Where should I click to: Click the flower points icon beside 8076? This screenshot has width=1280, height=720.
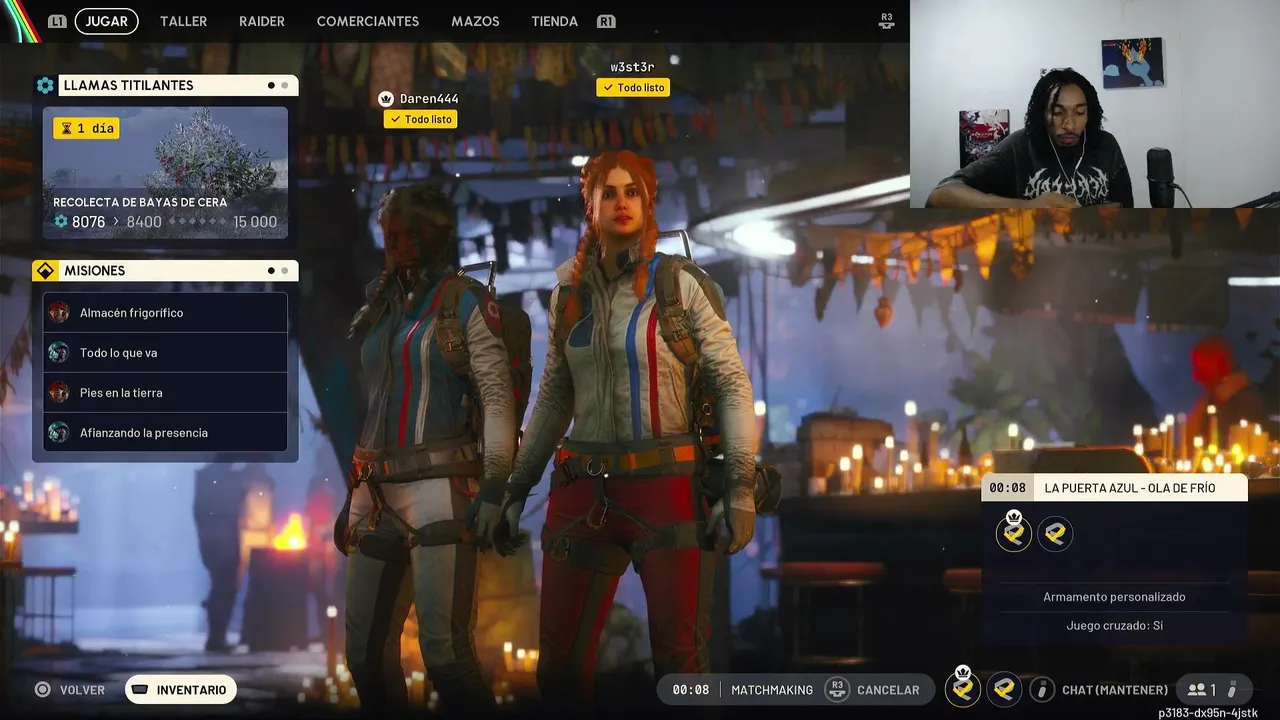click(61, 222)
